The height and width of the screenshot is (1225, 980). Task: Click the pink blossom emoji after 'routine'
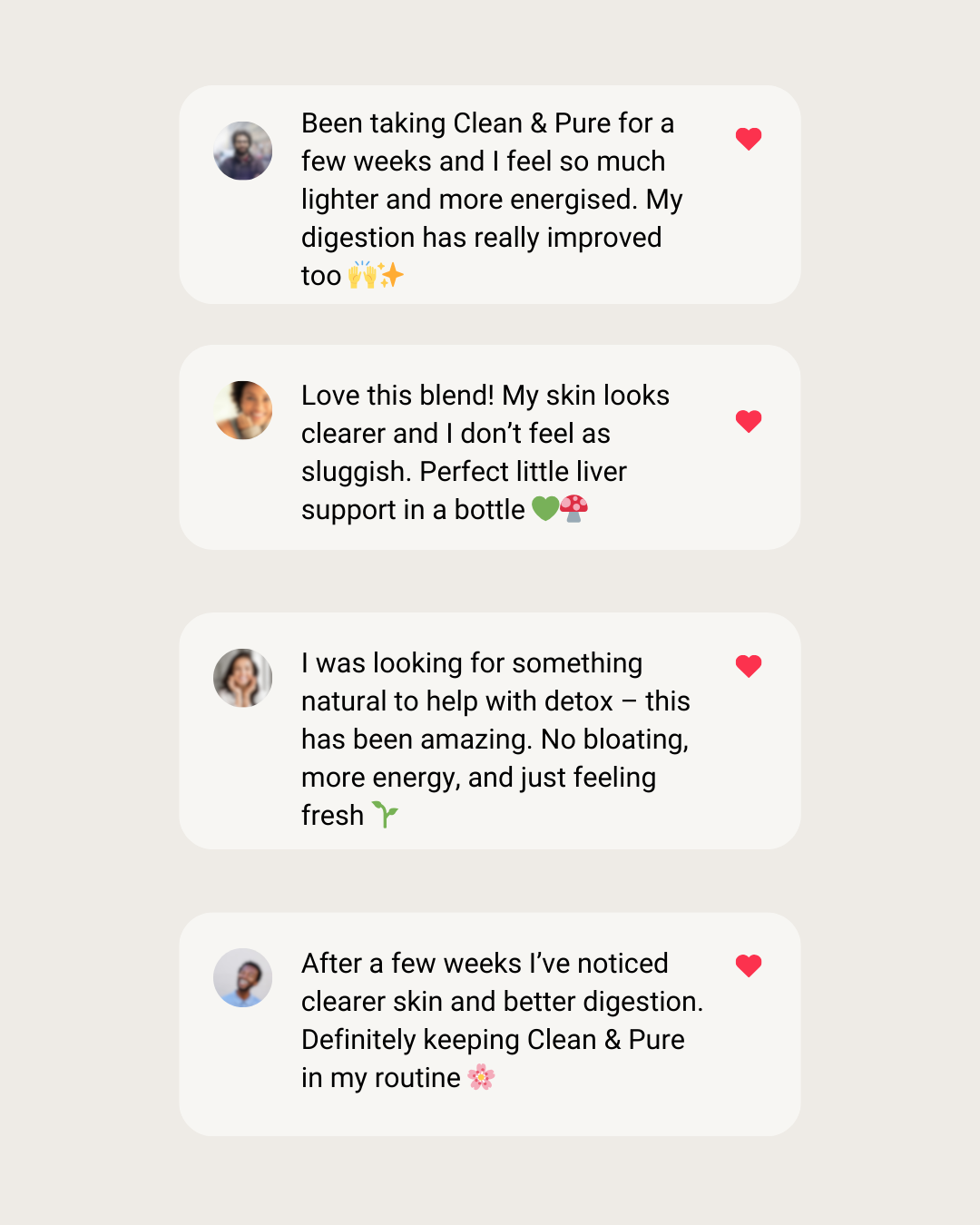pos(481,1077)
